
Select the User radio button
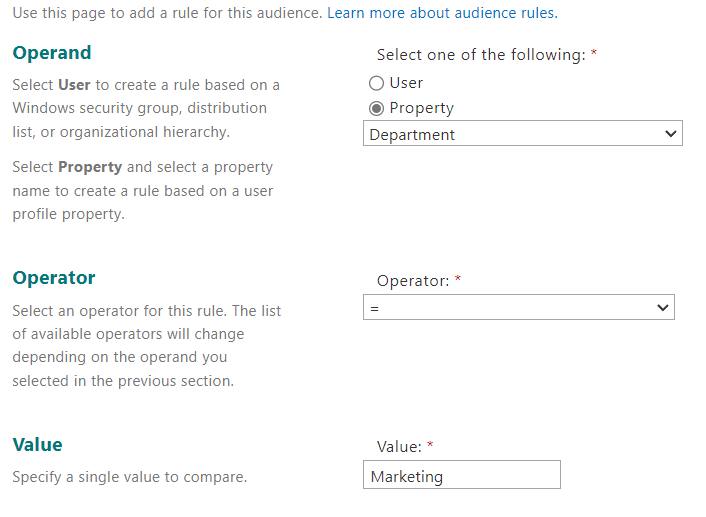(376, 83)
